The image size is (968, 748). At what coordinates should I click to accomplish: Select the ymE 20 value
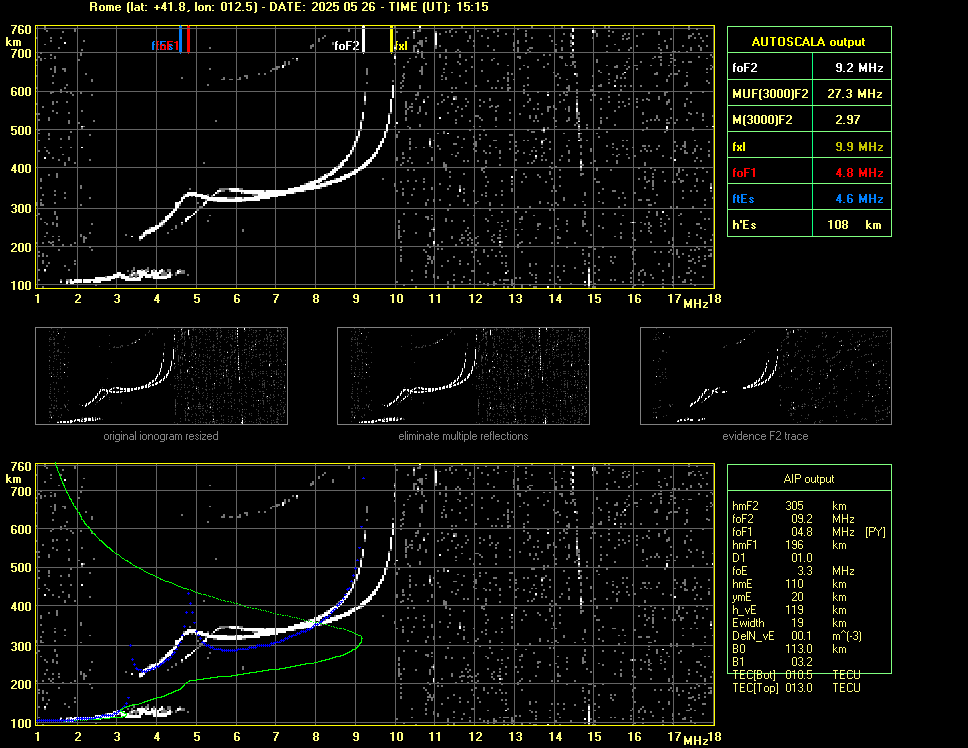tap(798, 597)
